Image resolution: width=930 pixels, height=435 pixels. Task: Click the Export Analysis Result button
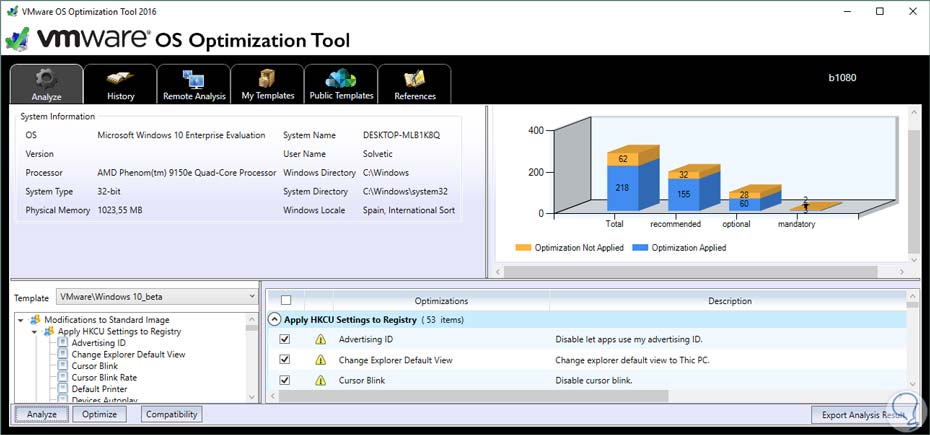[x=863, y=415]
